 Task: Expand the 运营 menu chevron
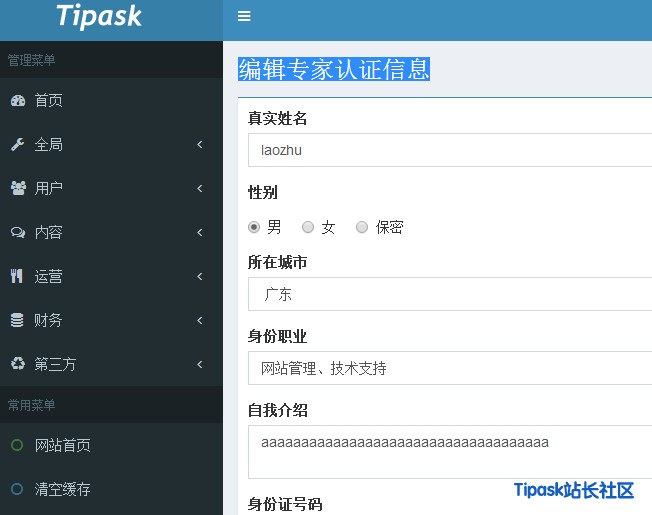(200, 276)
